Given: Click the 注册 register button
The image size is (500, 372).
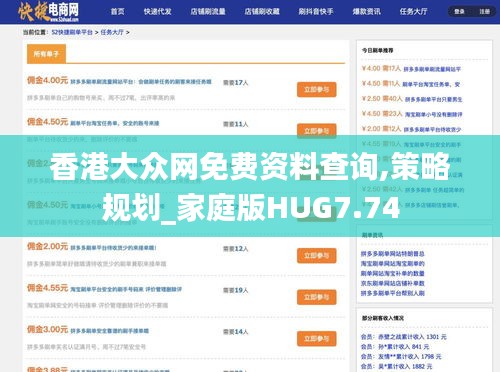Looking at the screenshot, I should (484, 12).
